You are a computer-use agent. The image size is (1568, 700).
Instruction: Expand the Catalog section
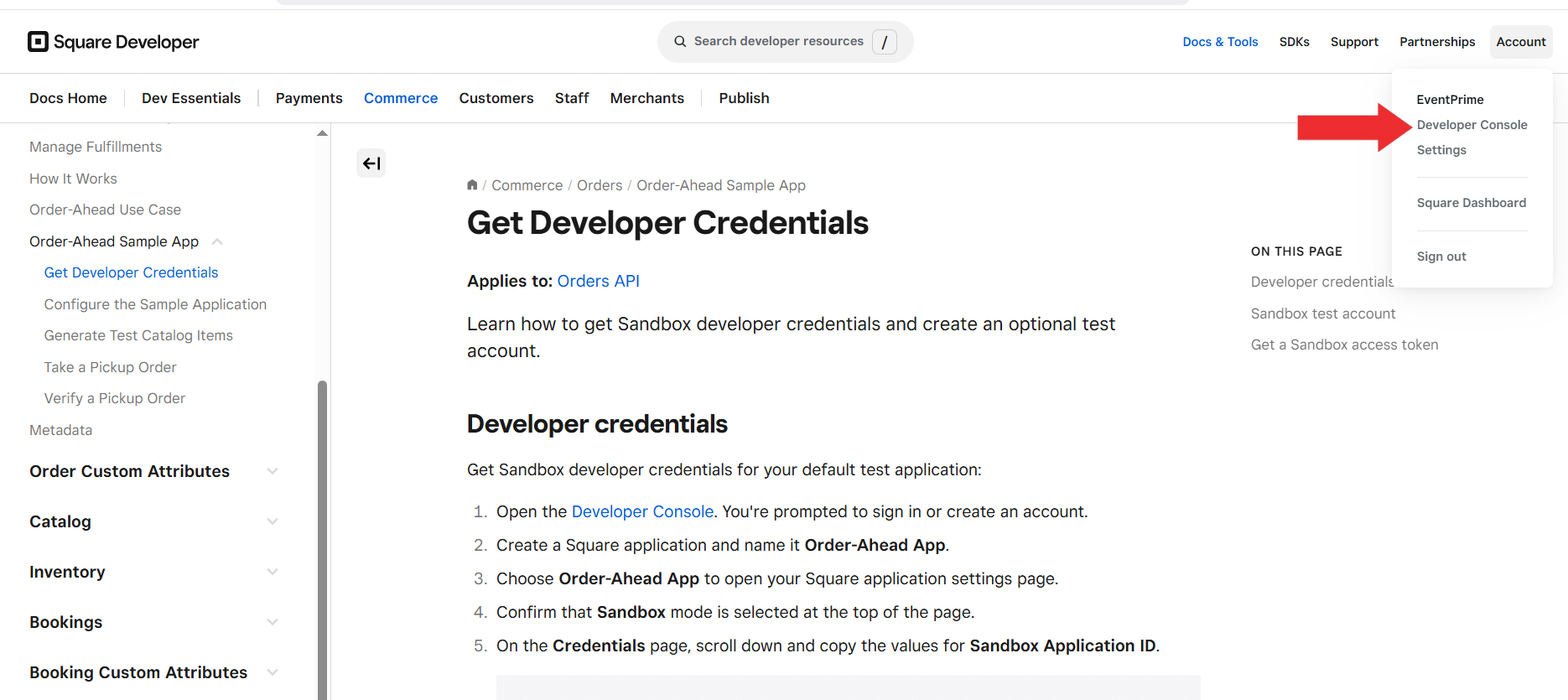[273, 521]
